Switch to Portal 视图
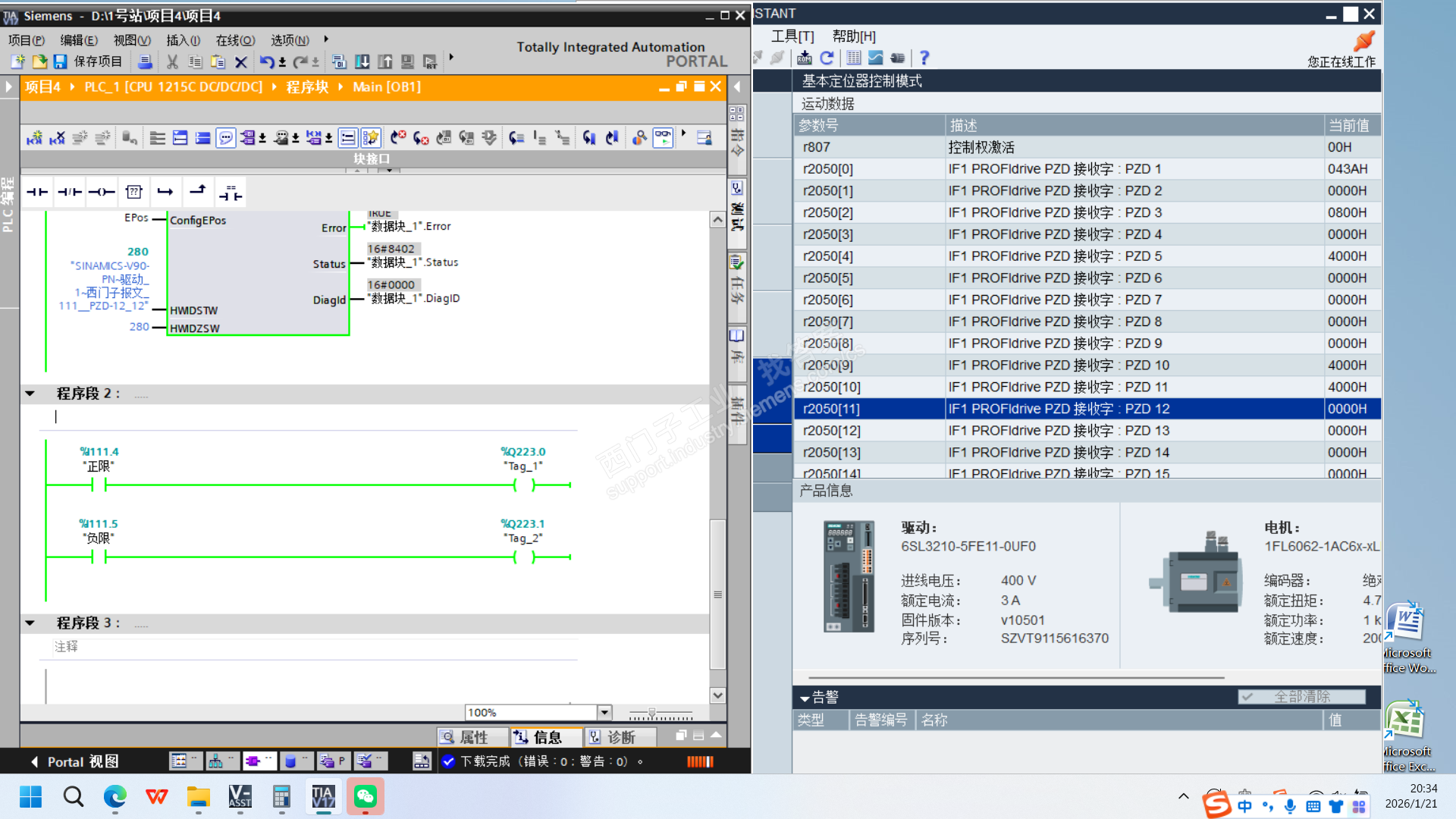The width and height of the screenshot is (1456, 819). [x=76, y=761]
